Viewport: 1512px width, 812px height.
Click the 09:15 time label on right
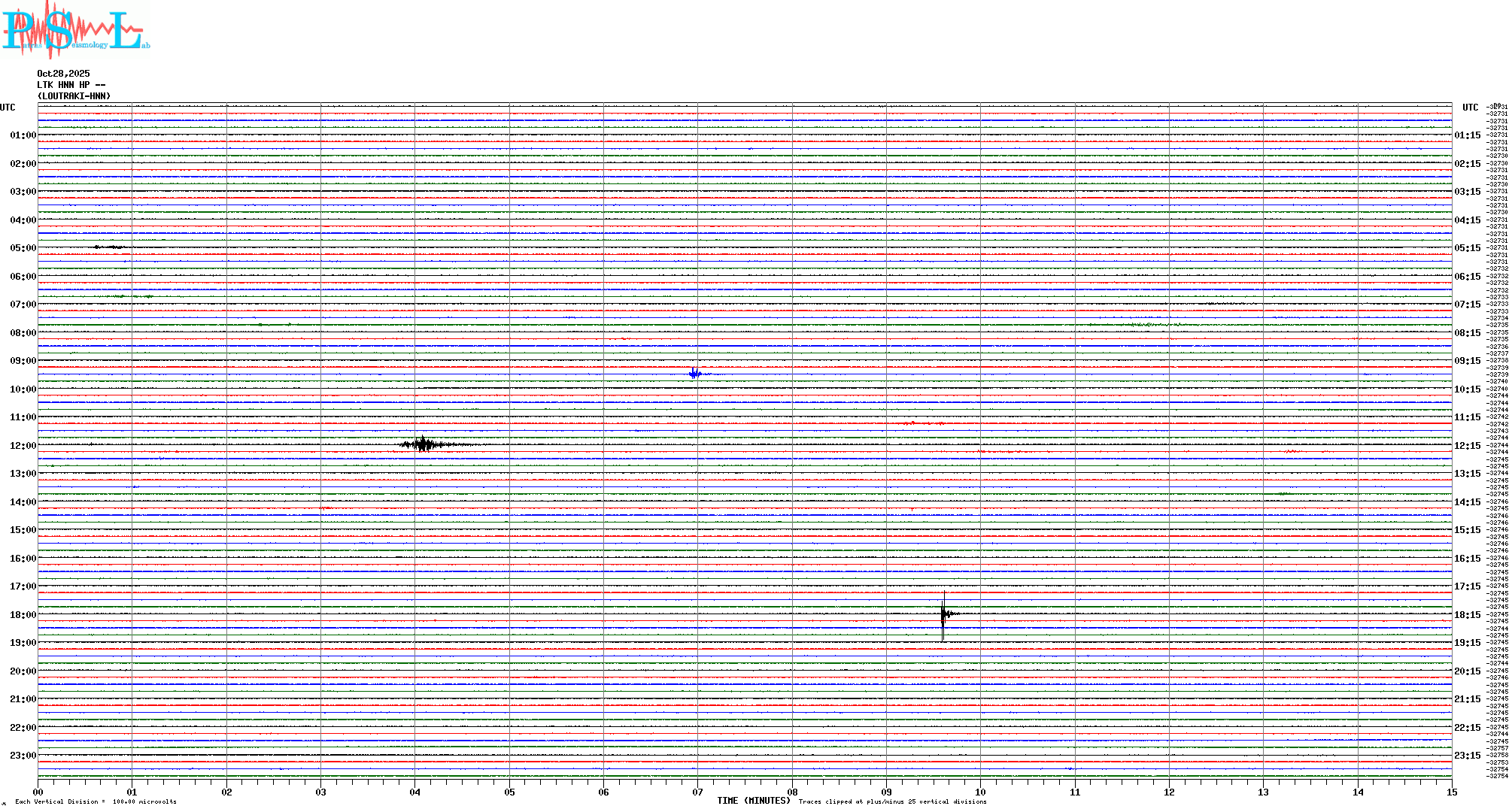pyautogui.click(x=1467, y=361)
